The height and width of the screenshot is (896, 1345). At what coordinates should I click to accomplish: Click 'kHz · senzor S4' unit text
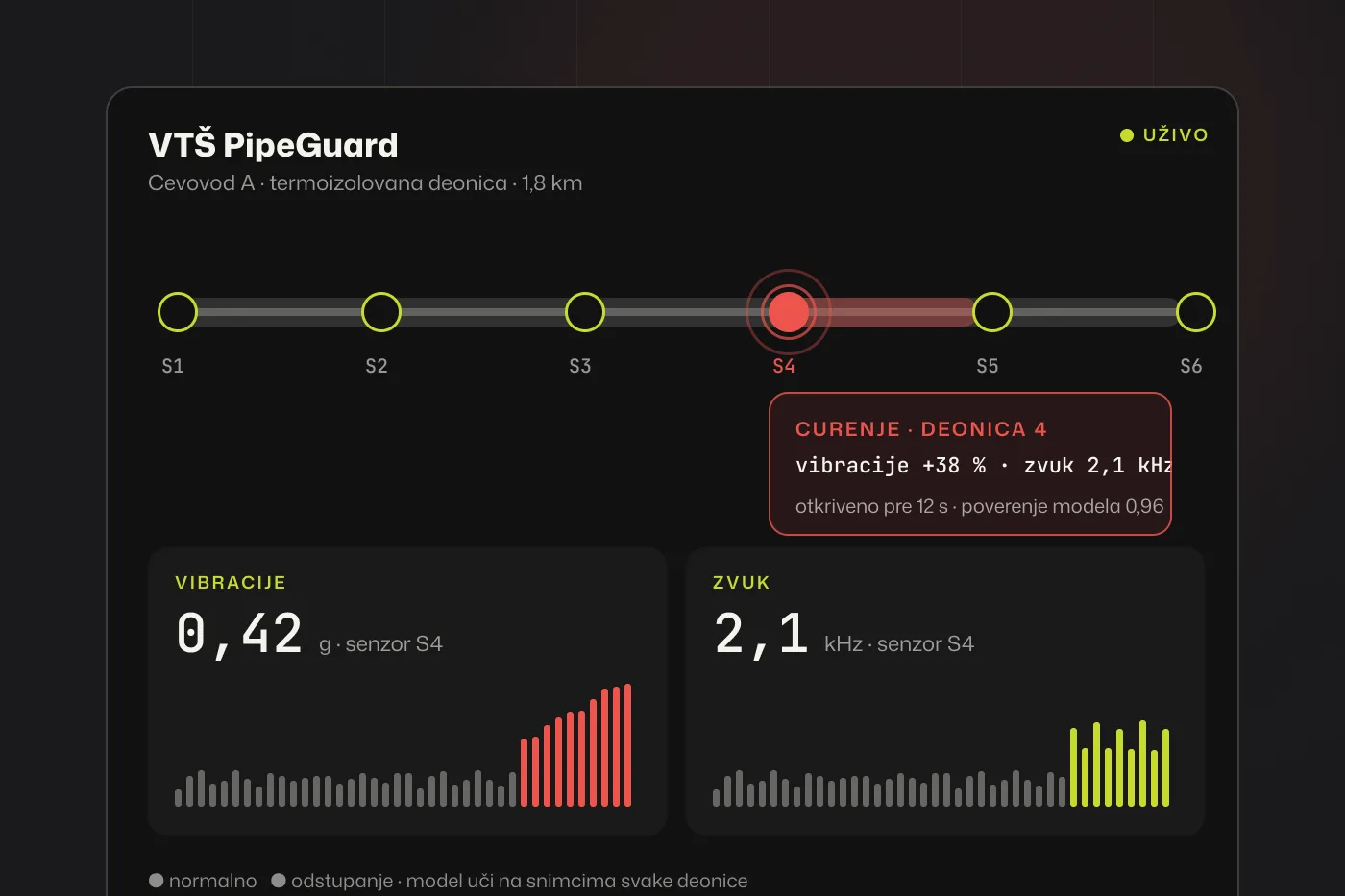899,644
